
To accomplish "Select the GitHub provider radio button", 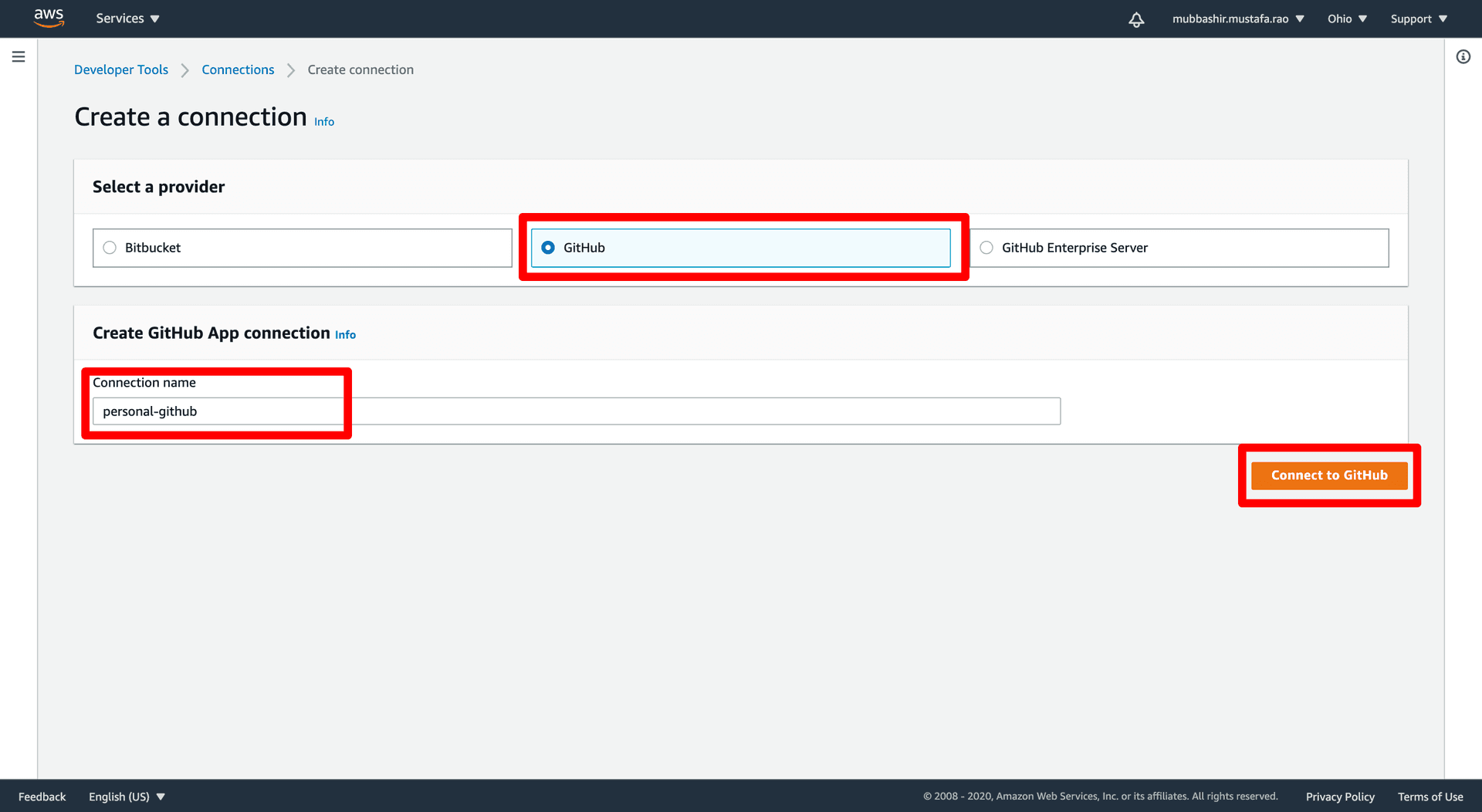I will coord(548,248).
